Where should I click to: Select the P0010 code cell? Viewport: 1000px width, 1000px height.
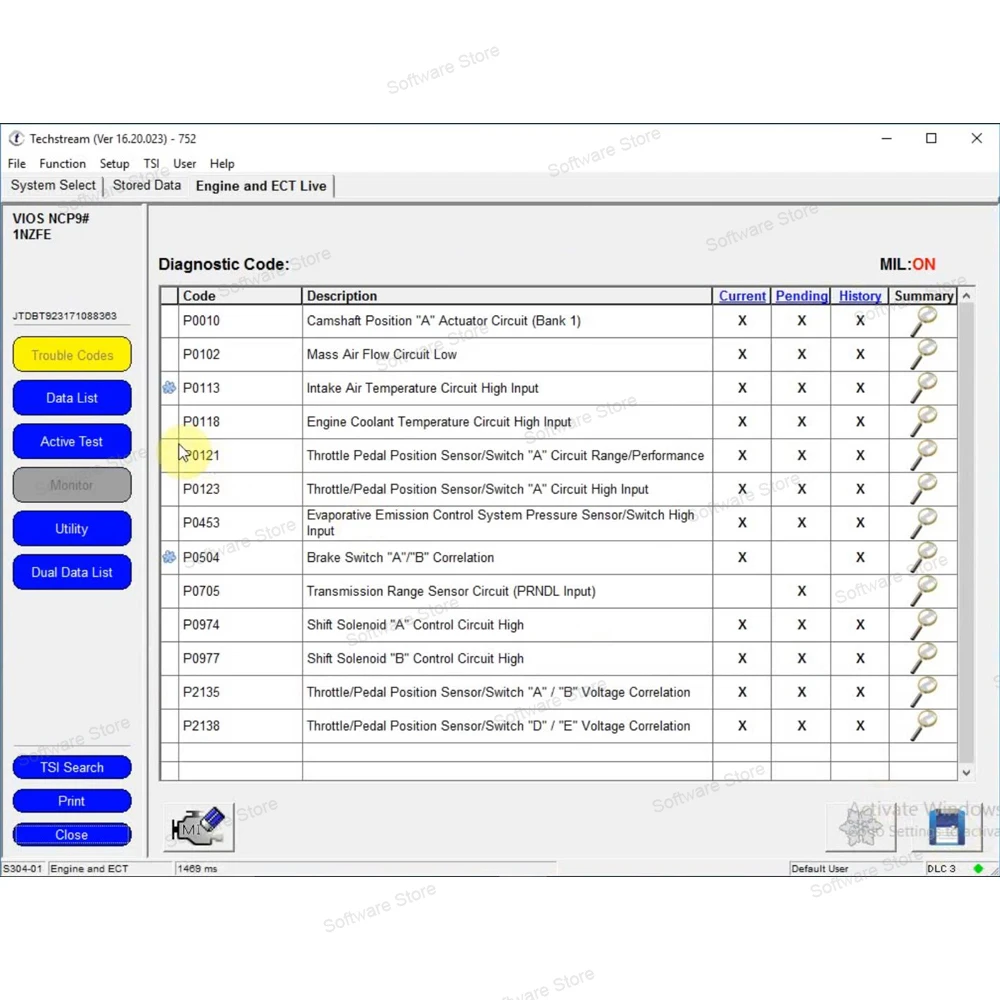[240, 321]
